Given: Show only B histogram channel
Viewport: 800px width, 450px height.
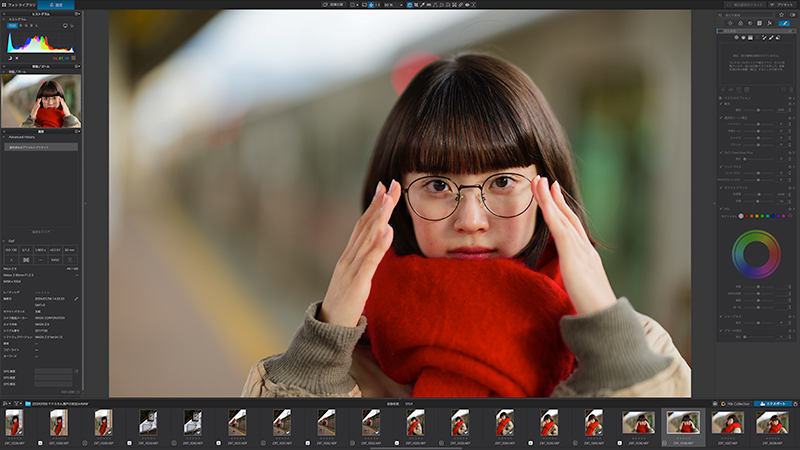Looking at the screenshot, I should (32, 26).
